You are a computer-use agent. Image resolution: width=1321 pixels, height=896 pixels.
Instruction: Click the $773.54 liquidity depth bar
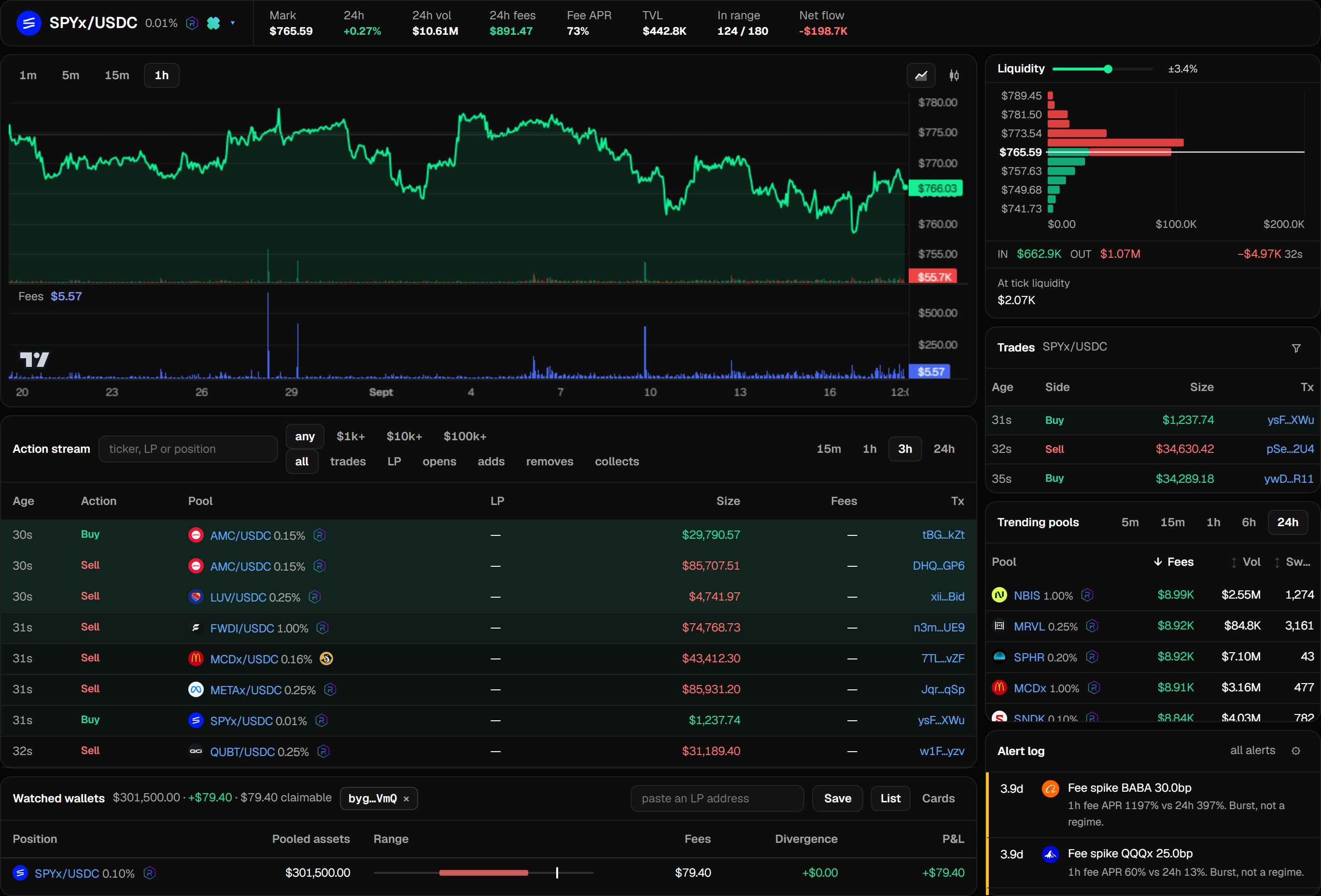(1077, 133)
